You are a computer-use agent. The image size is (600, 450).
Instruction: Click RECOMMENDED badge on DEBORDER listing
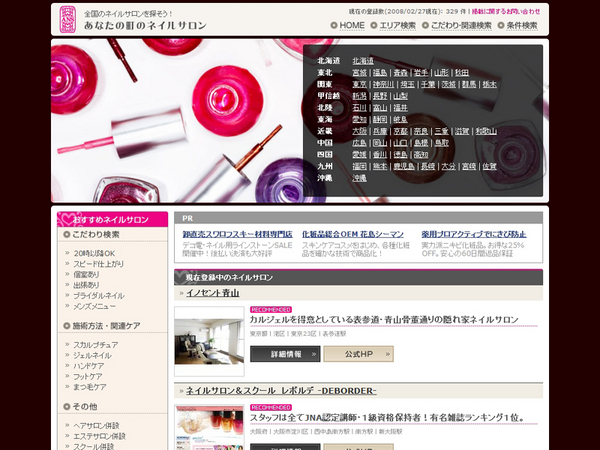coord(271,408)
